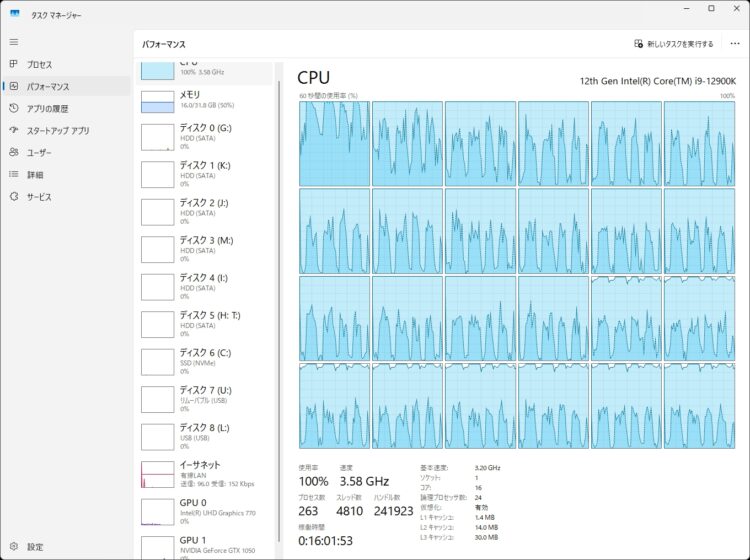Open the ユーザー users icon

click(14, 152)
